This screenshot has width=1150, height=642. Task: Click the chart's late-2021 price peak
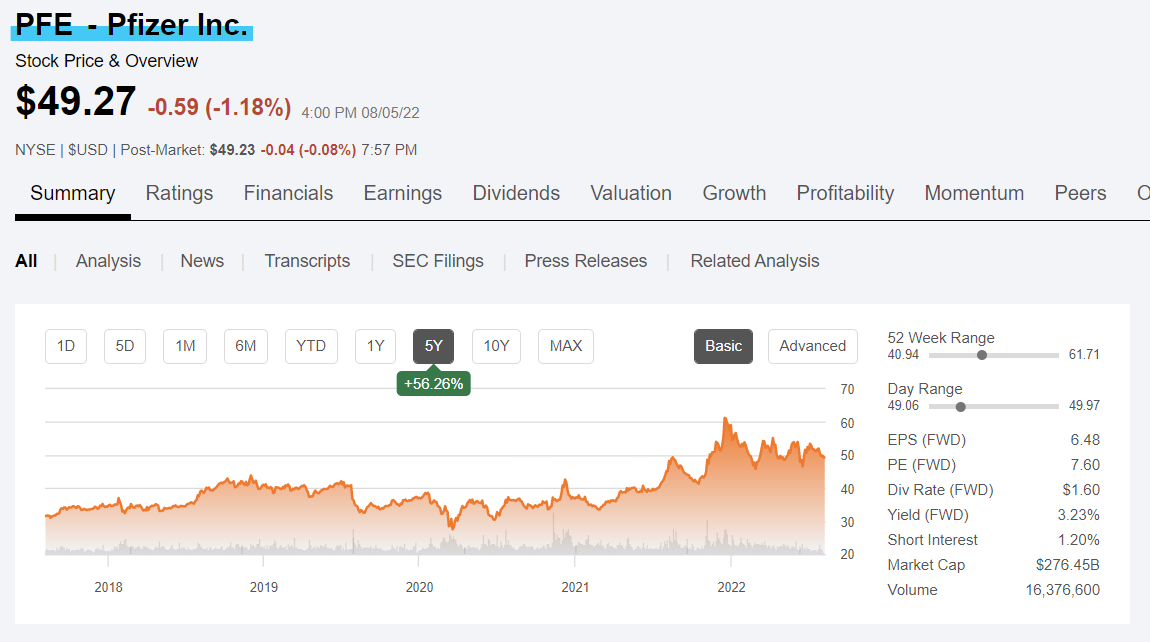coord(725,419)
